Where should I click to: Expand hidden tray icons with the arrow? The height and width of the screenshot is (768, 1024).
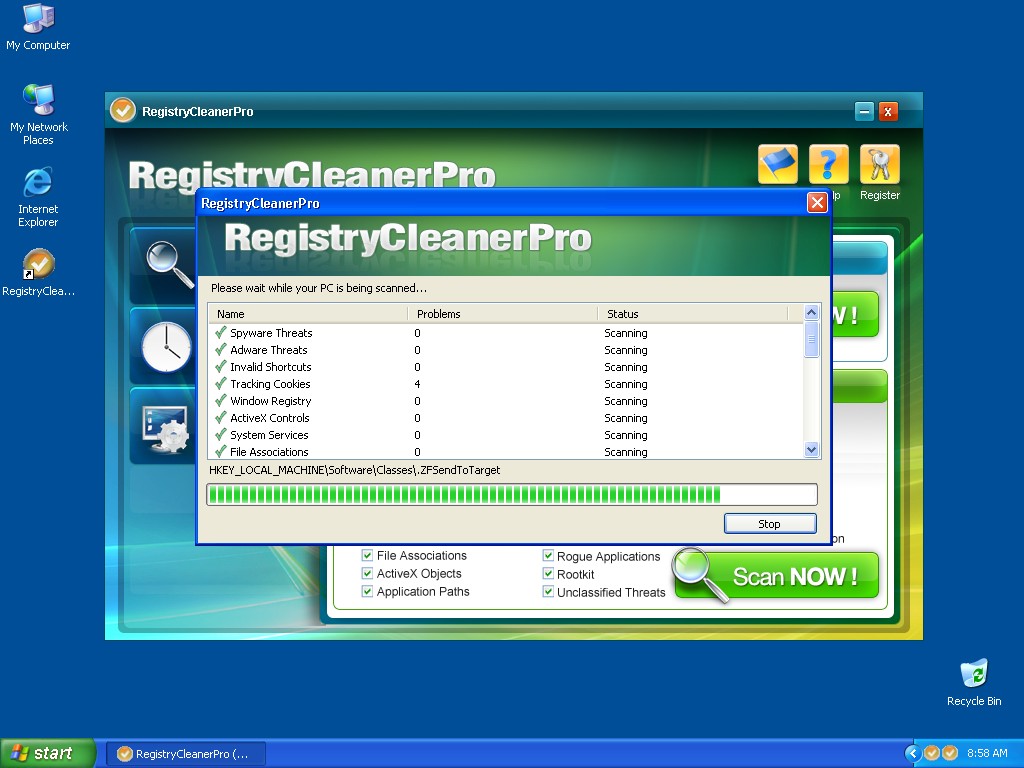pos(912,753)
